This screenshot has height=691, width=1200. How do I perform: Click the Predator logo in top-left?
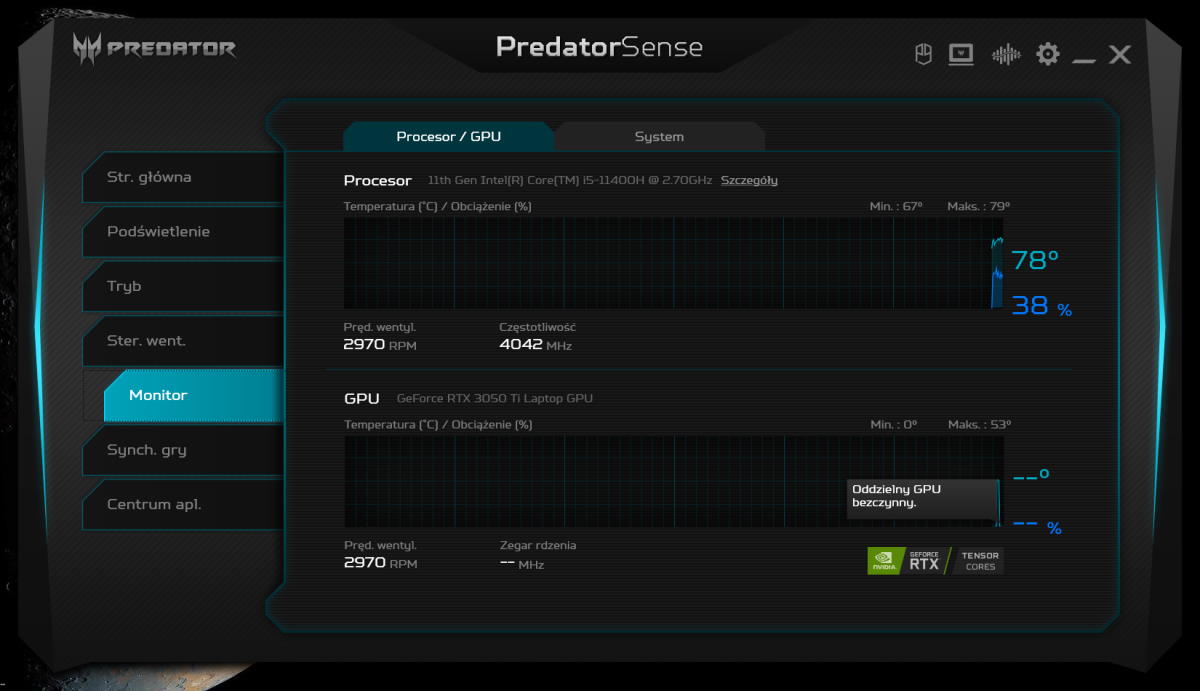(x=154, y=48)
